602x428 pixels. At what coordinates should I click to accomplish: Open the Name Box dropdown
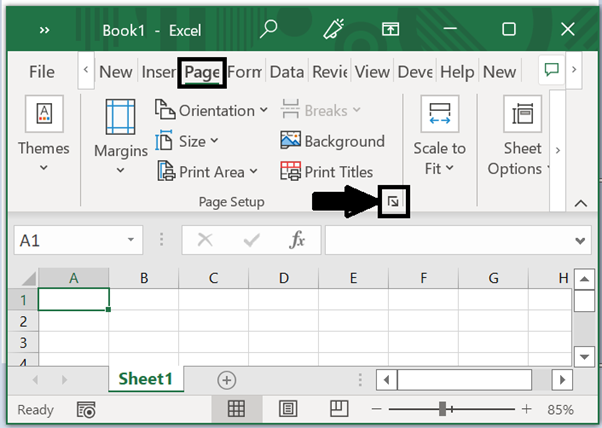(133, 241)
